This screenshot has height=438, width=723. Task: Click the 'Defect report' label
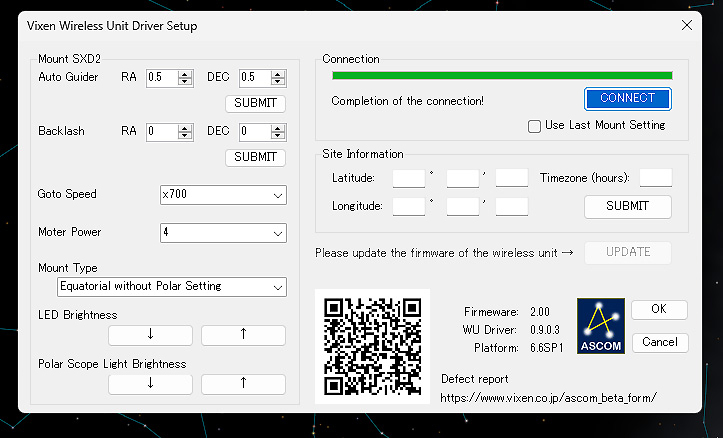click(474, 379)
